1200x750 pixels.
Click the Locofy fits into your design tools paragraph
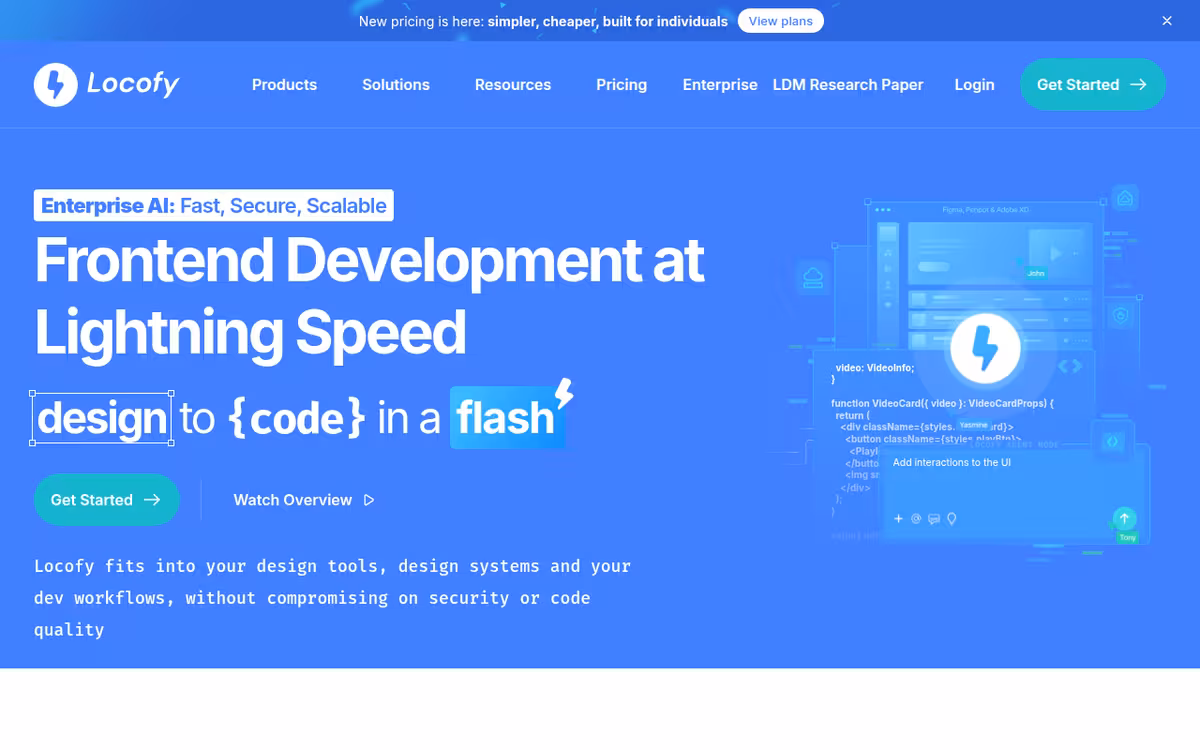point(333,598)
